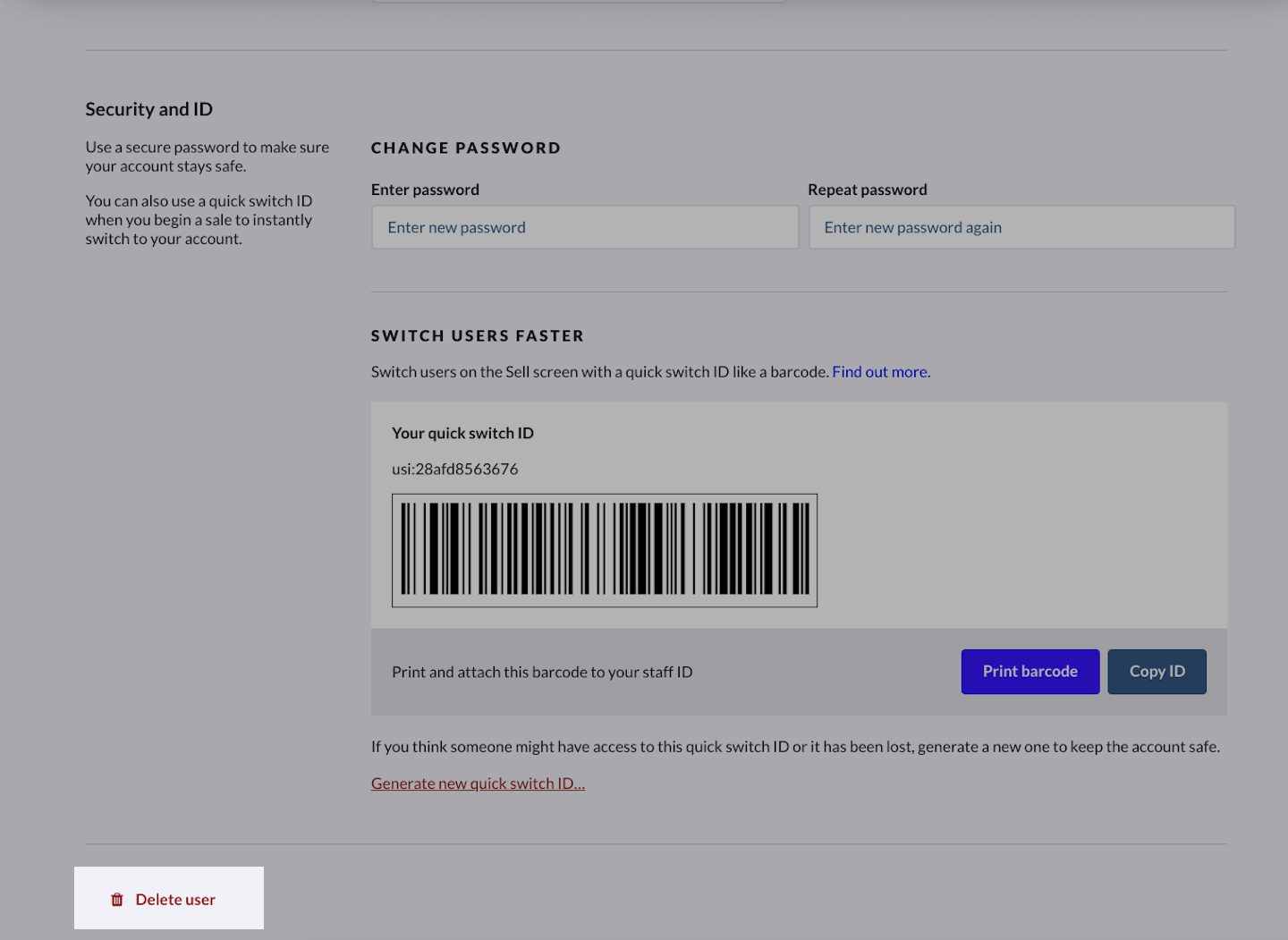Click the Enter password field label
Viewport: 1288px width, 940px height.
pyautogui.click(x=426, y=190)
